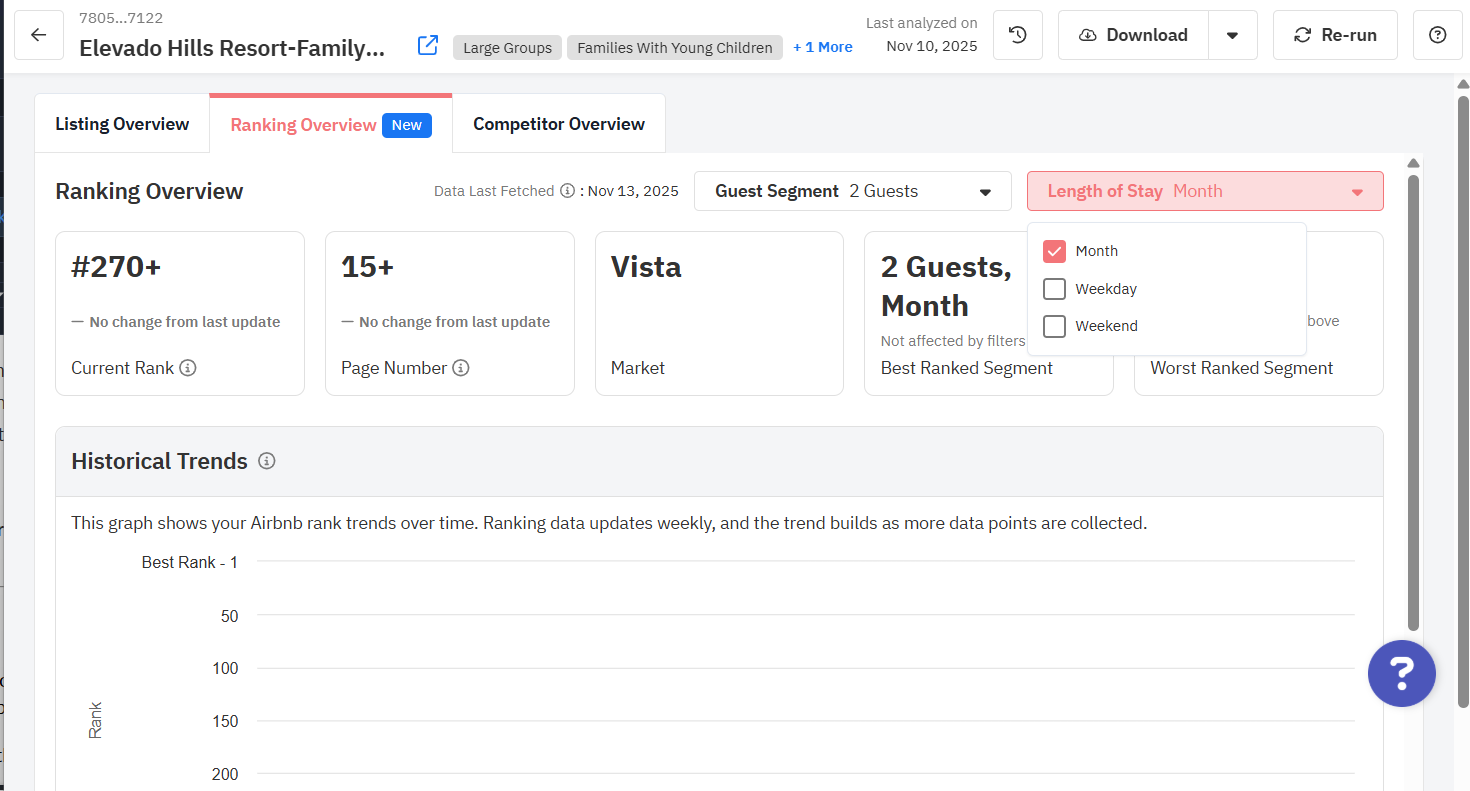Uncheck the Month checkbox
Screen dimensions: 1470x791
coord(1054,251)
